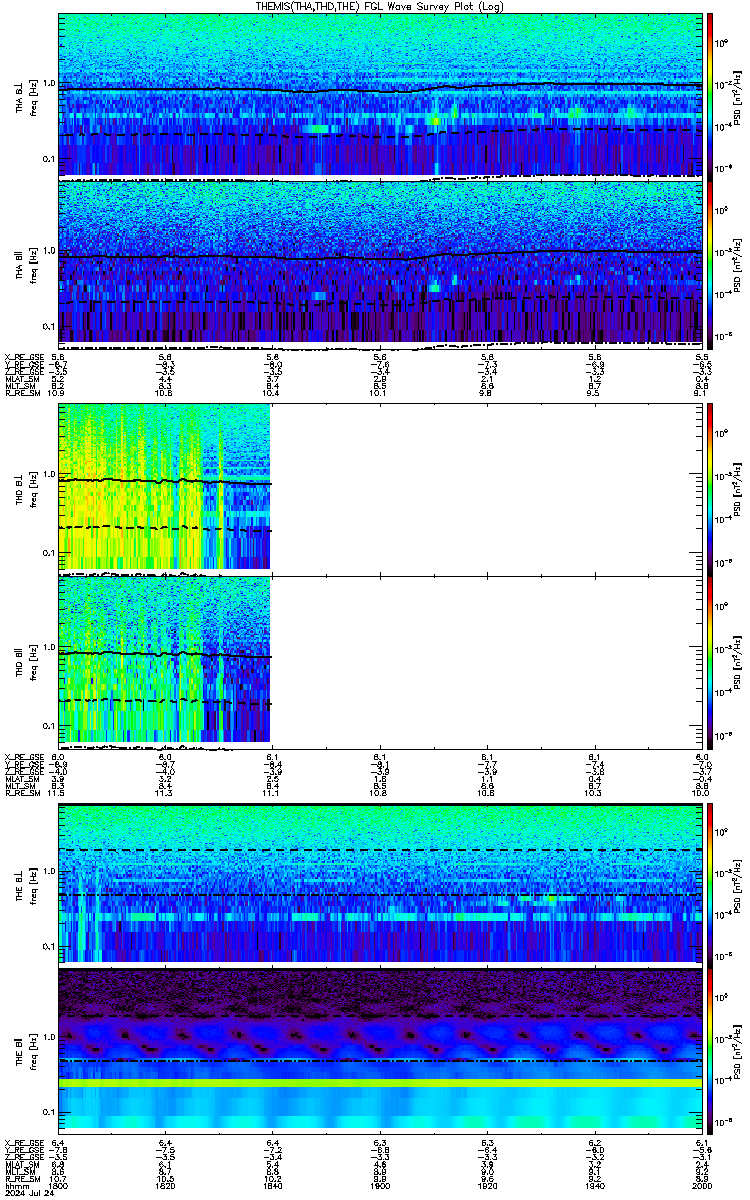The width and height of the screenshot is (750, 1200).
Task: Click the 1940 time tick label
Action: 595,1185
